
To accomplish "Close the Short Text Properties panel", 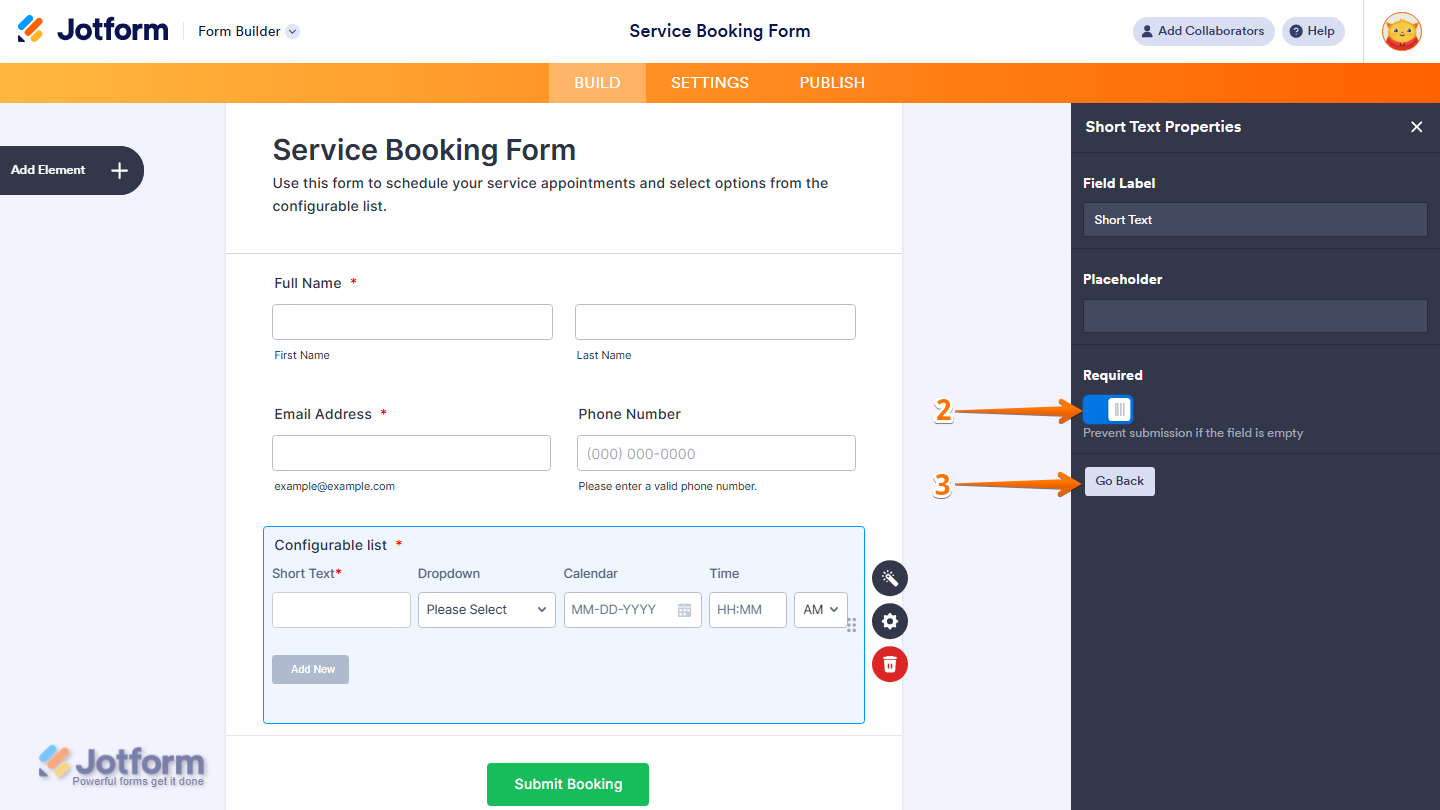I will [1417, 127].
